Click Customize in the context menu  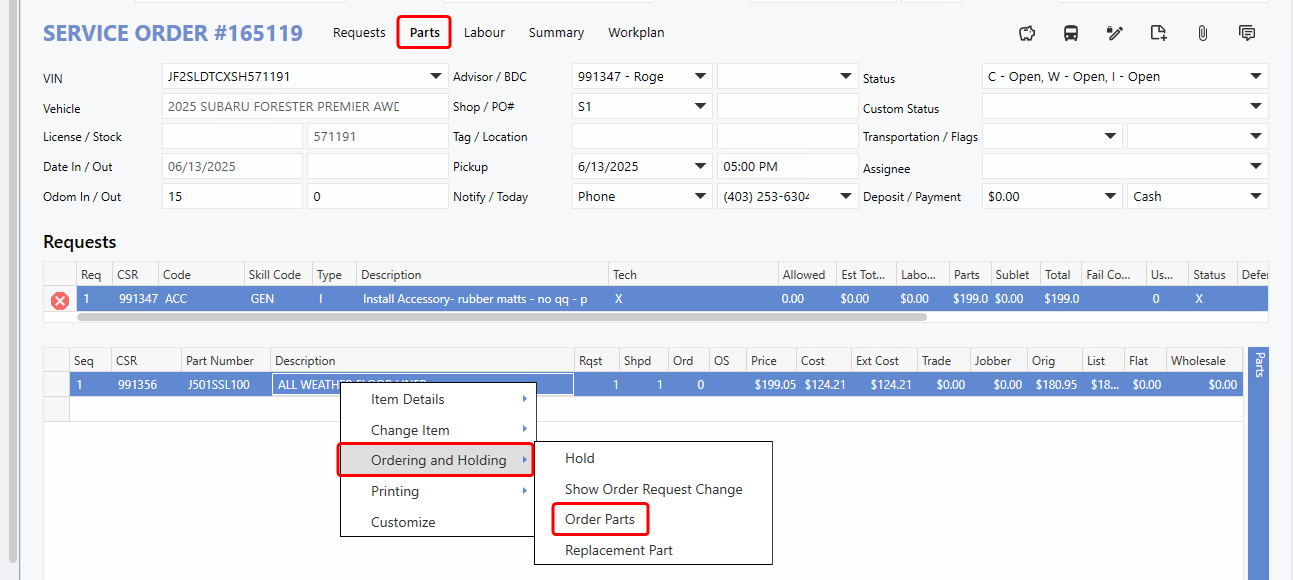403,522
